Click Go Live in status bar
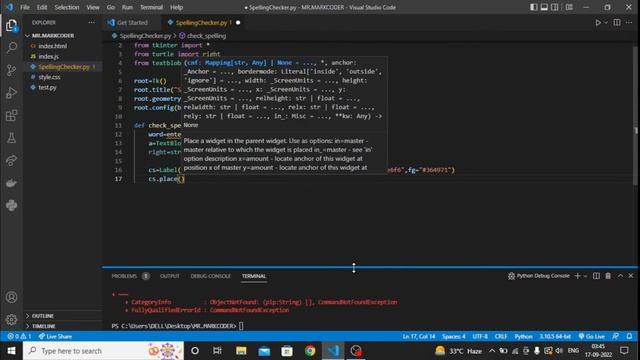The image size is (640, 360). click(592, 336)
